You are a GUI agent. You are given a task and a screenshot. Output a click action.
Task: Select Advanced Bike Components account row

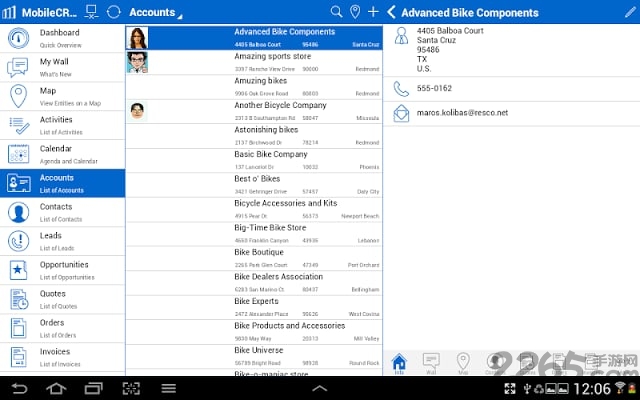254,38
